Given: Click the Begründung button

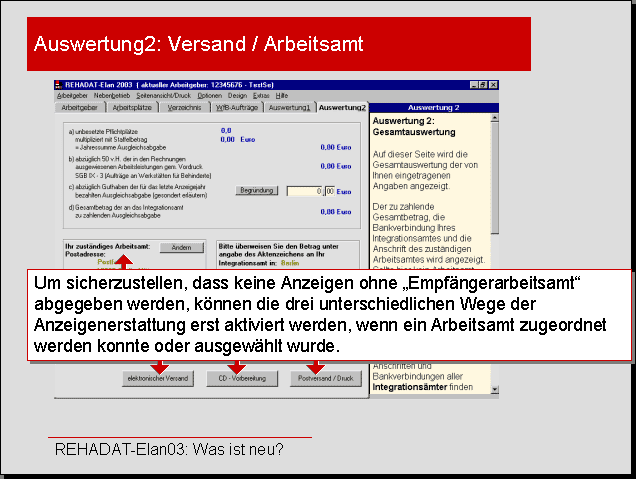Looking at the screenshot, I should [256, 190].
